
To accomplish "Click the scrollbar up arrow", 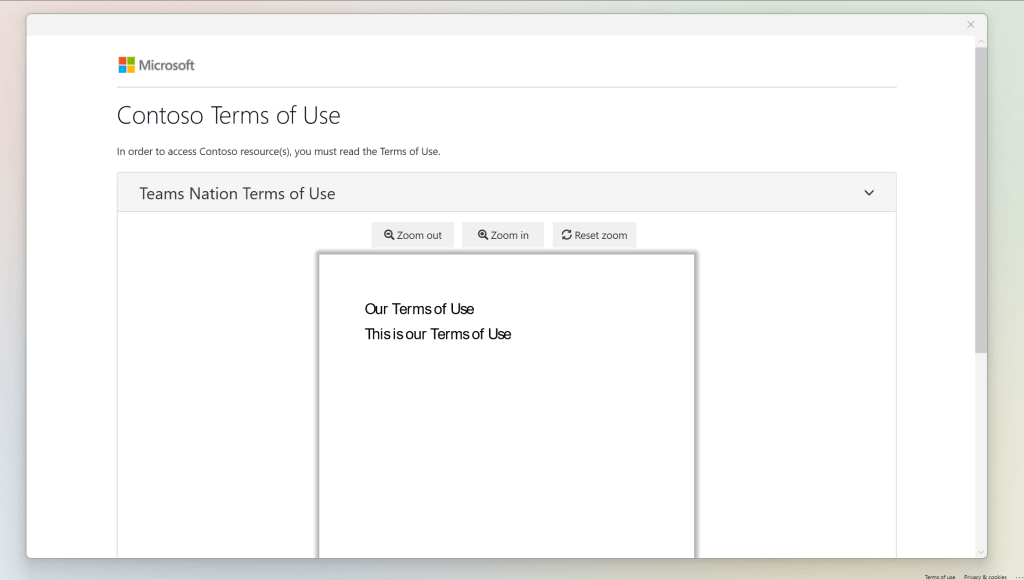I will click(x=981, y=42).
